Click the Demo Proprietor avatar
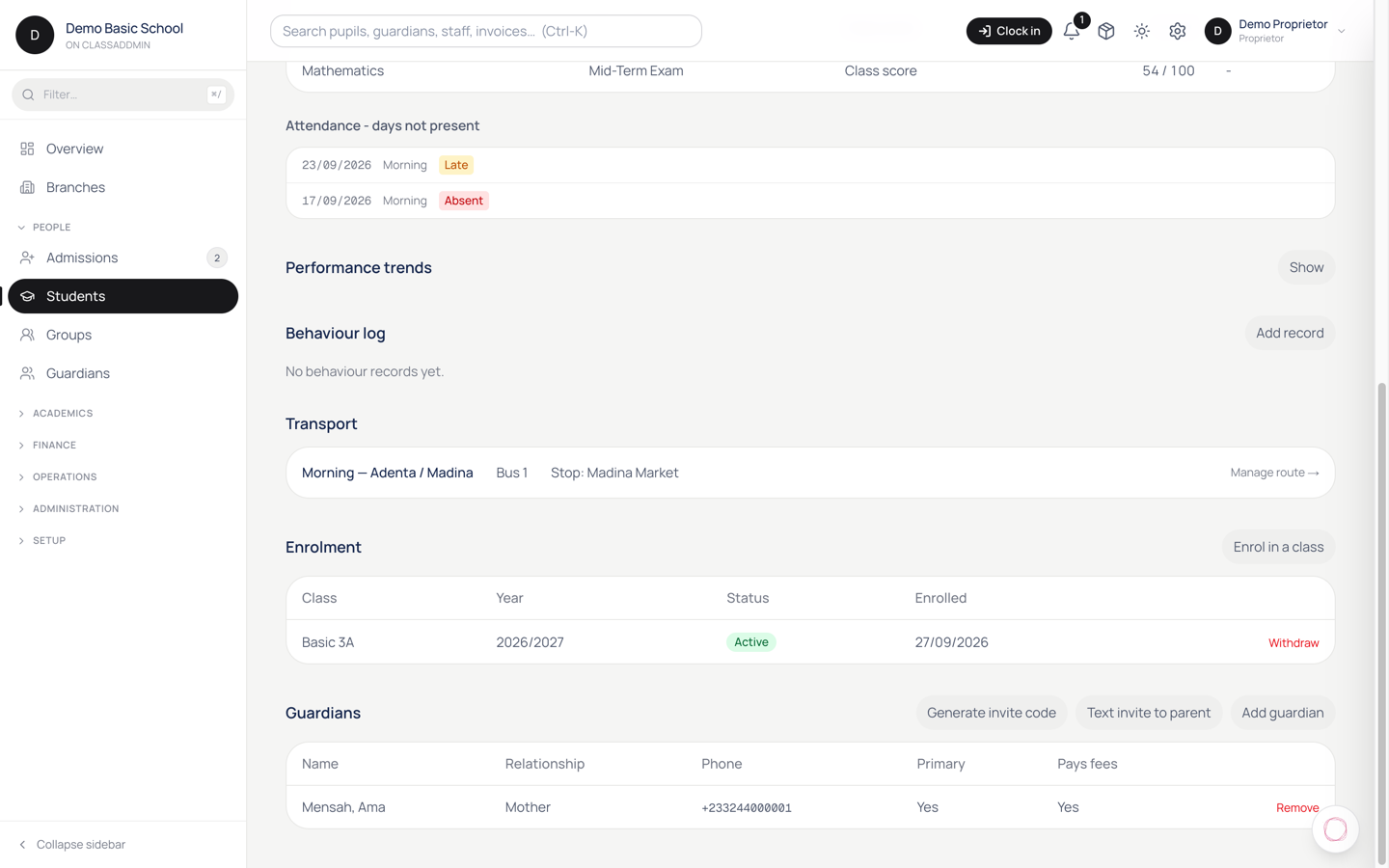This screenshot has width=1389, height=868. 1217,31
